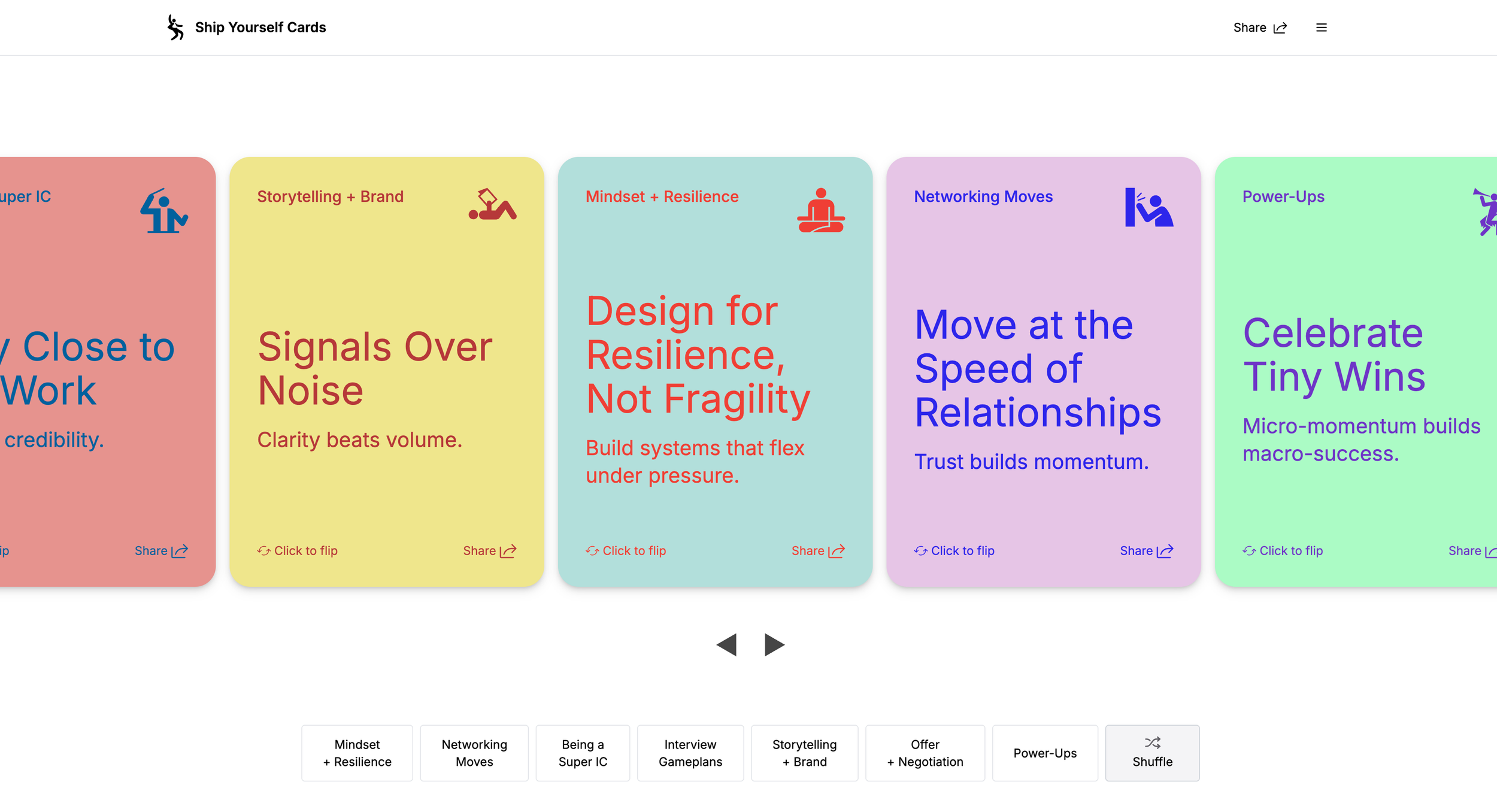Share the Move at Speed of Relationships card

pos(1146,551)
